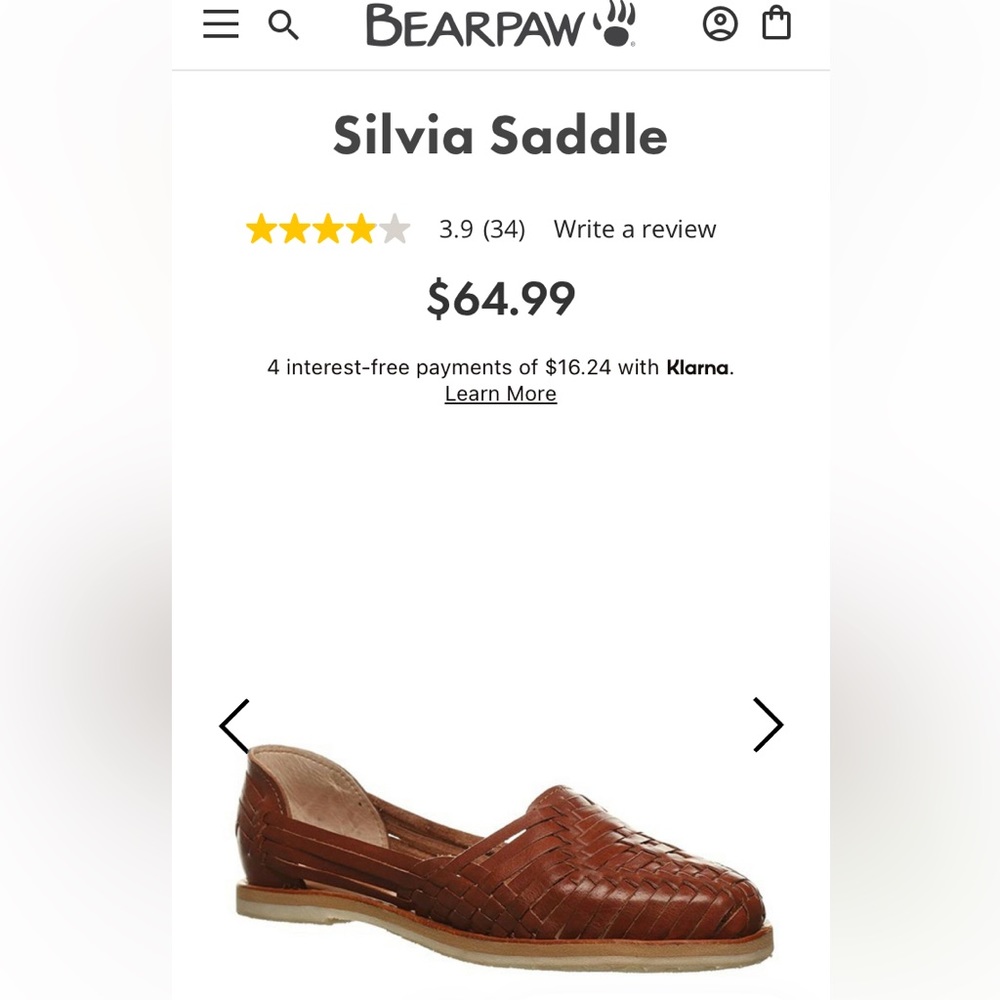View reviews by clicking 3.9 (34)

(481, 229)
